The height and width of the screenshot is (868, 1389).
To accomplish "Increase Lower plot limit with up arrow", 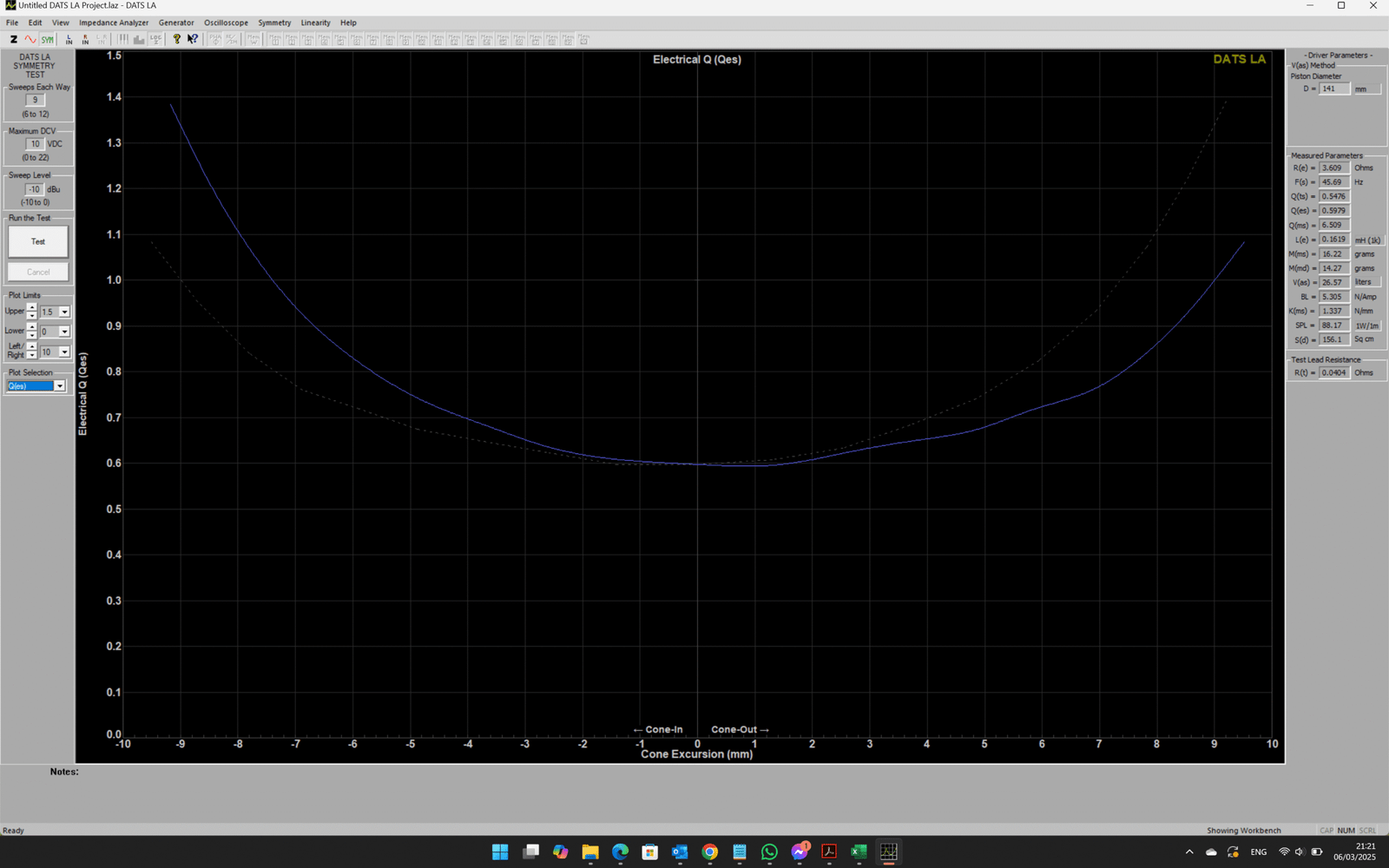I will point(32,327).
